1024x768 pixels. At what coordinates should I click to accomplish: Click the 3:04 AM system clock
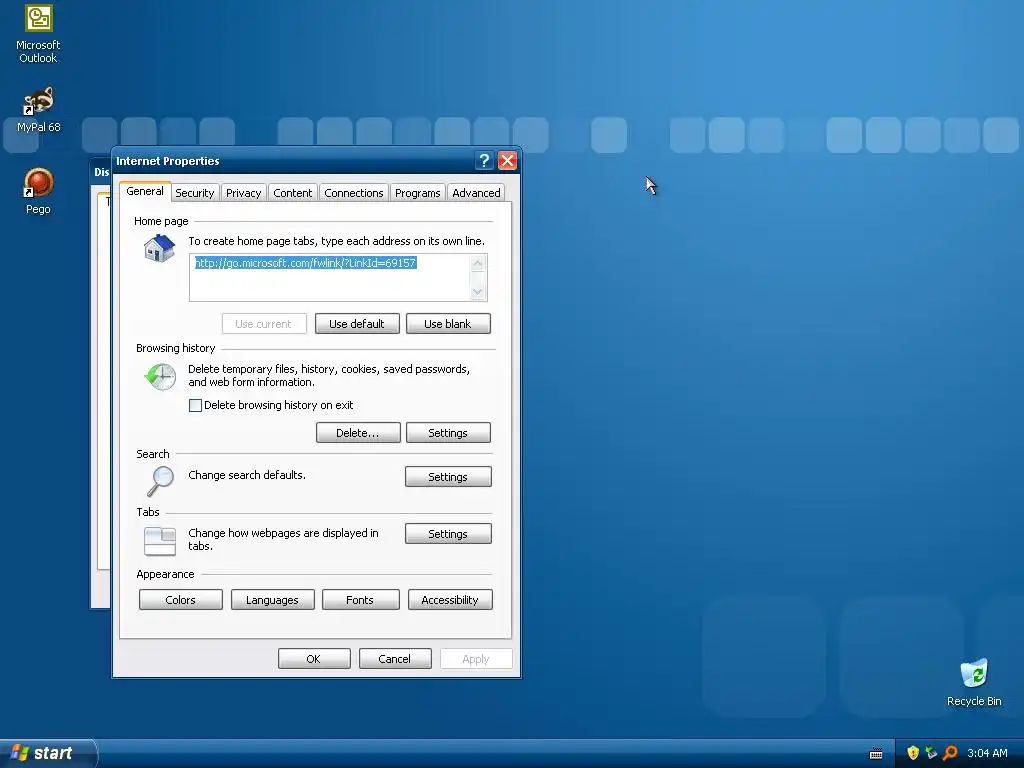[x=987, y=753]
